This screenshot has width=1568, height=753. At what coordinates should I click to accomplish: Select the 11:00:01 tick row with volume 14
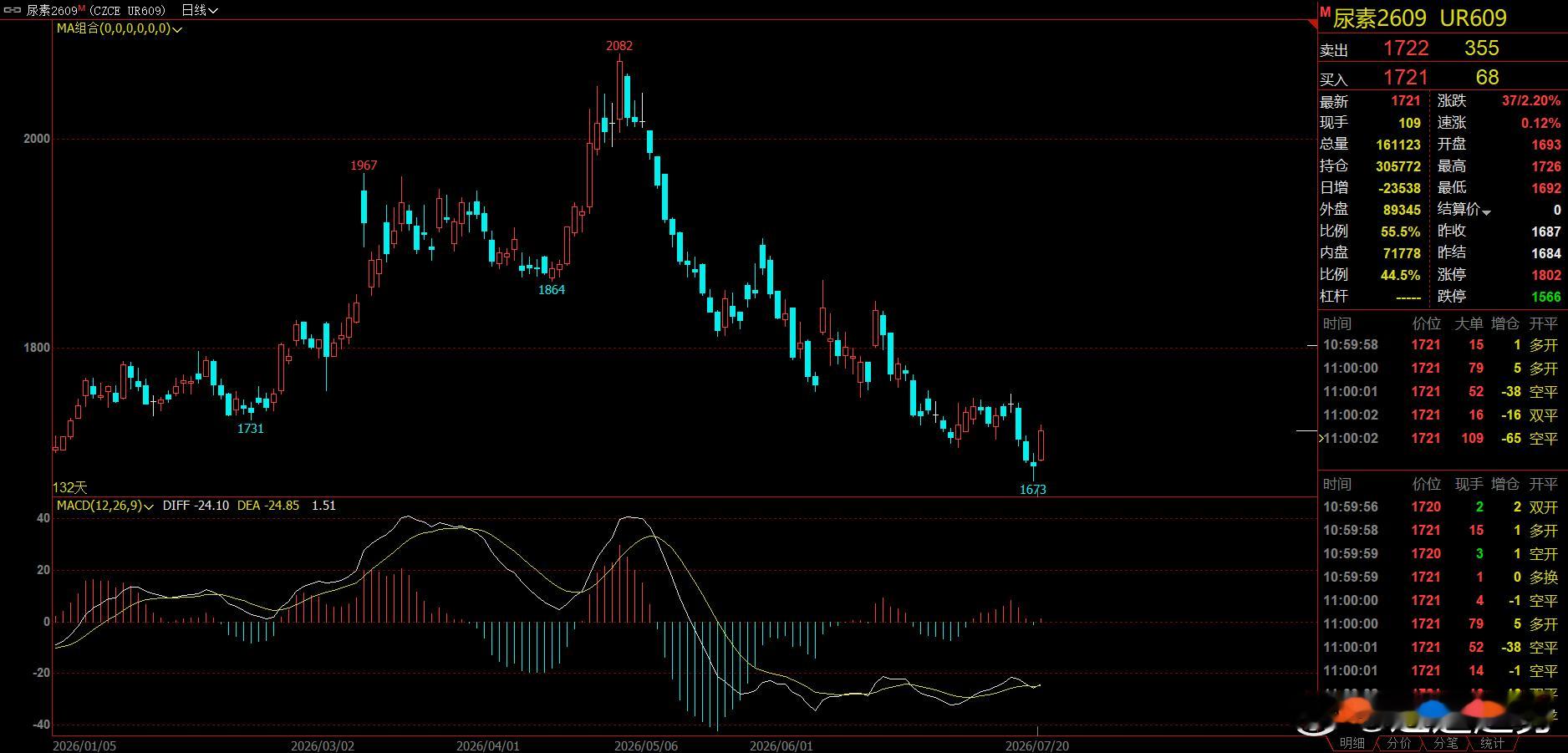[1440, 671]
